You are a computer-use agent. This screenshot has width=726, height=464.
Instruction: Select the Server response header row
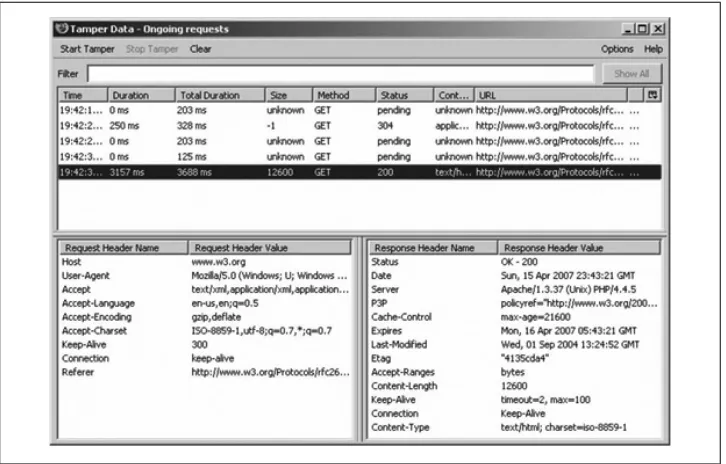click(x=514, y=289)
